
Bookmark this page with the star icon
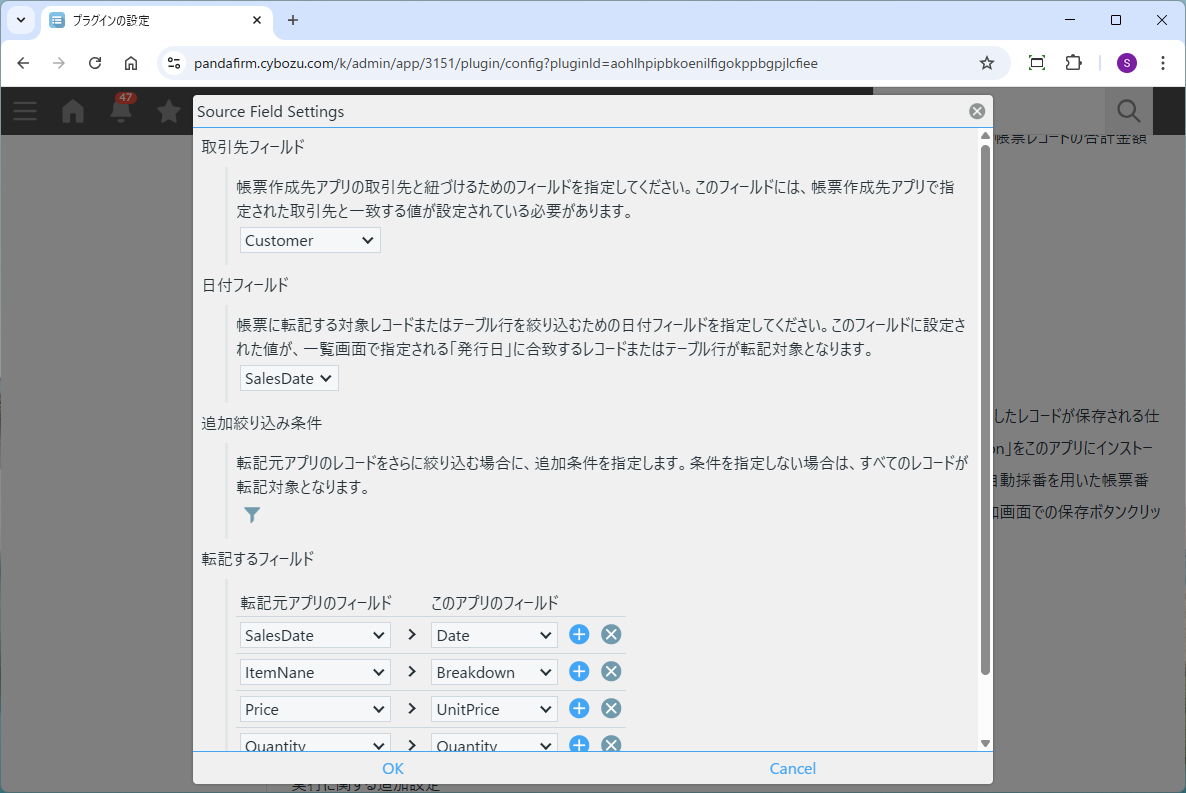tap(987, 63)
